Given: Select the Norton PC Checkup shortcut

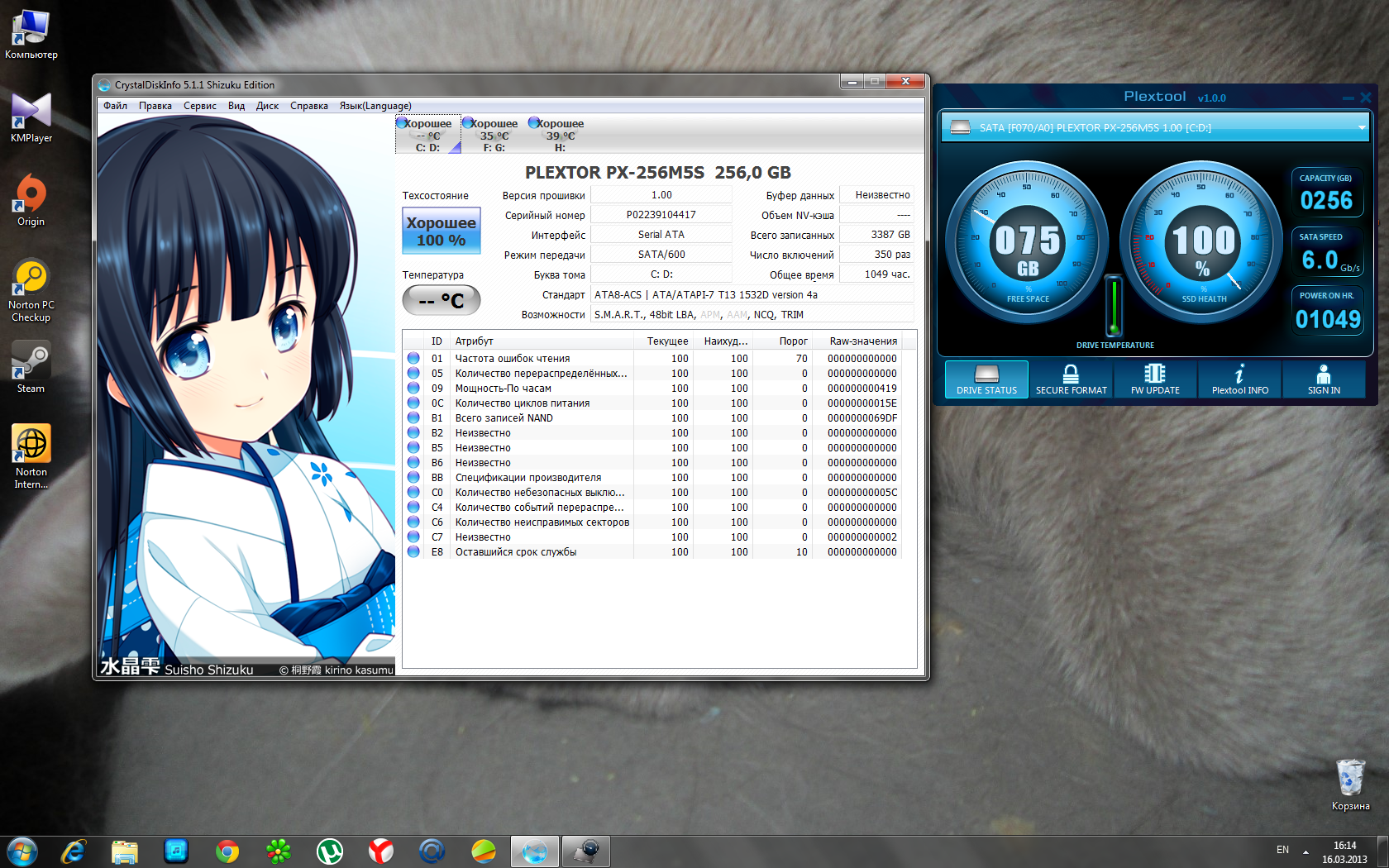Looking at the screenshot, I should coord(31,289).
